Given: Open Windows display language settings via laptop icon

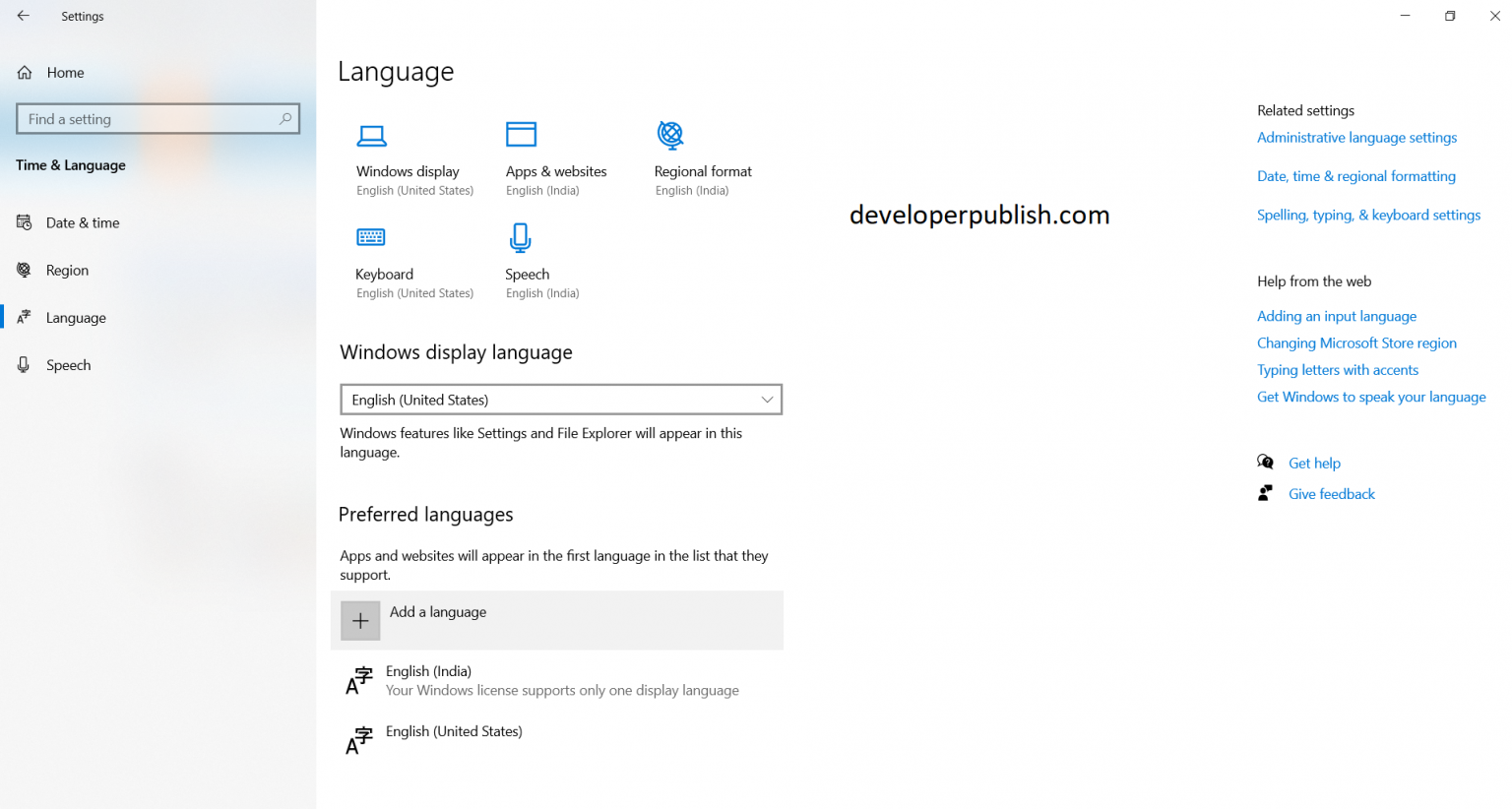Looking at the screenshot, I should pos(371,136).
